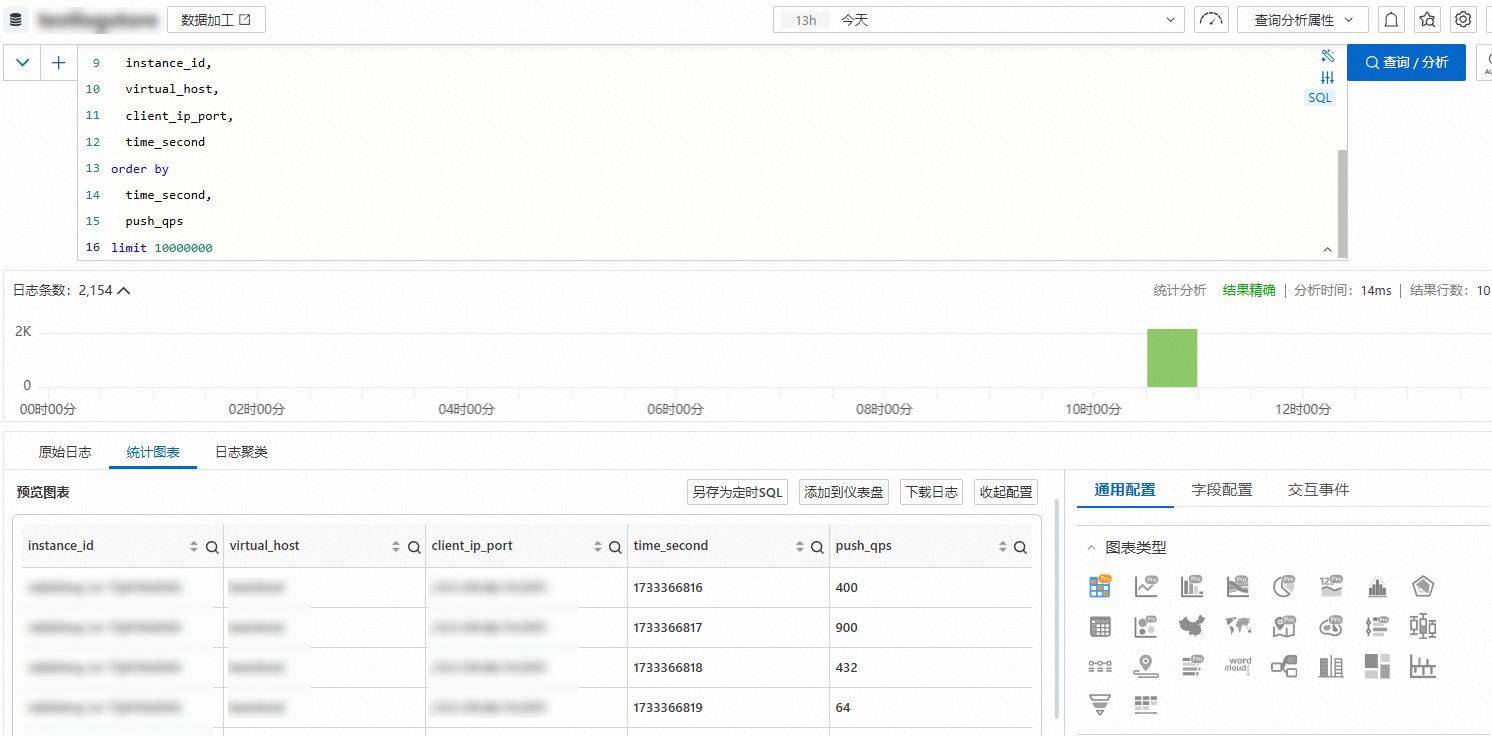This screenshot has height=736, width=1492.
Task: Click the 收起配置 button
Action: (1005, 492)
